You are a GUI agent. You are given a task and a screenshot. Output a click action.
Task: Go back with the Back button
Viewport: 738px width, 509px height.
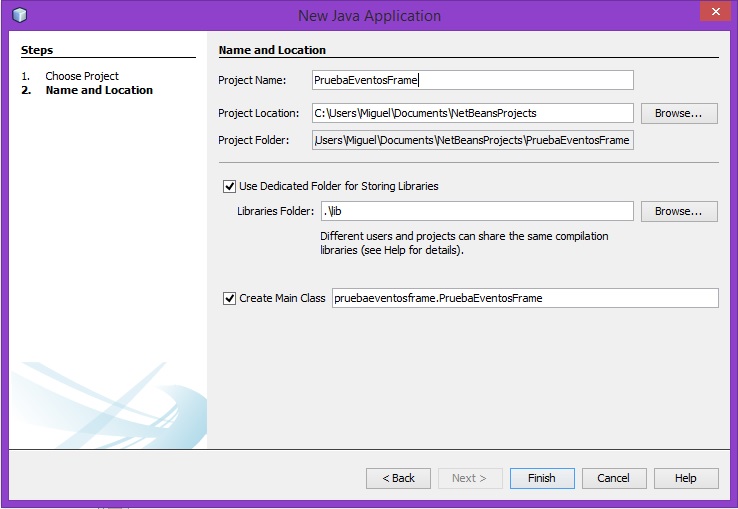(398, 478)
